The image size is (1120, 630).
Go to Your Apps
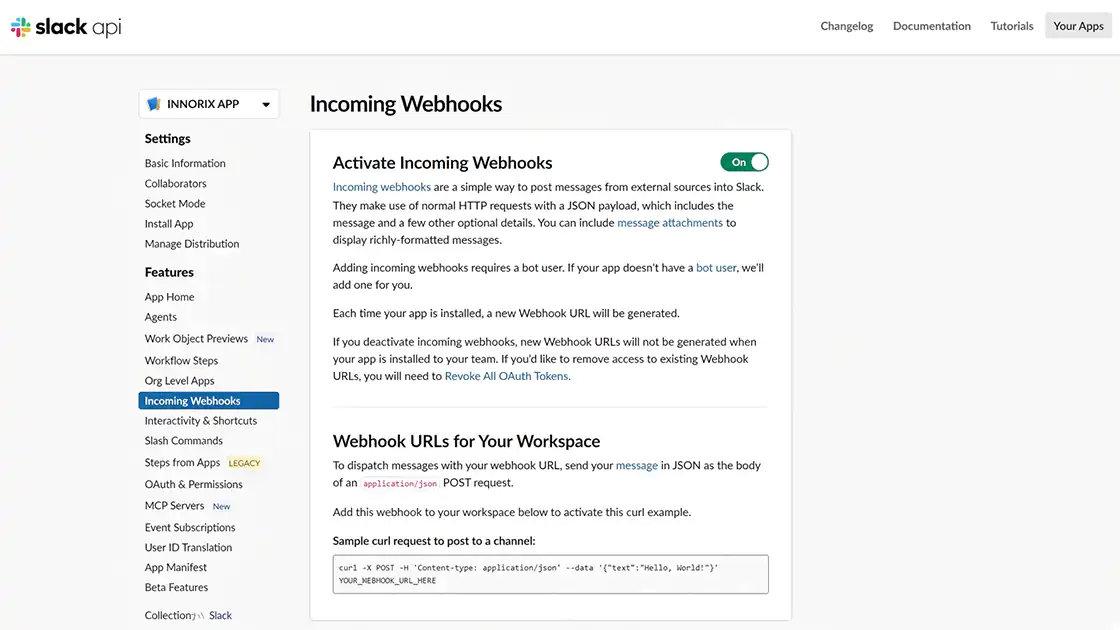coord(1078,26)
